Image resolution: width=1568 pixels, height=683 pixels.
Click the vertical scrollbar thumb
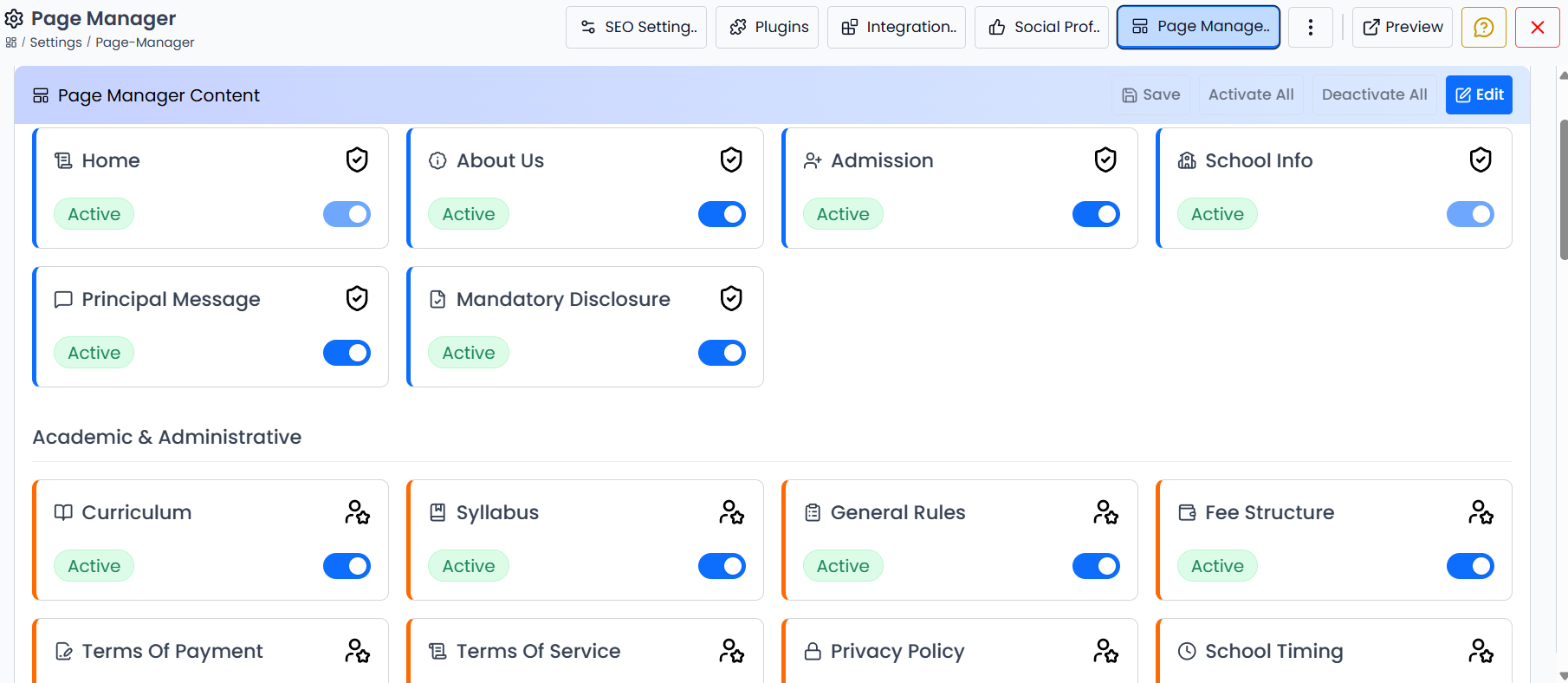[x=1563, y=189]
